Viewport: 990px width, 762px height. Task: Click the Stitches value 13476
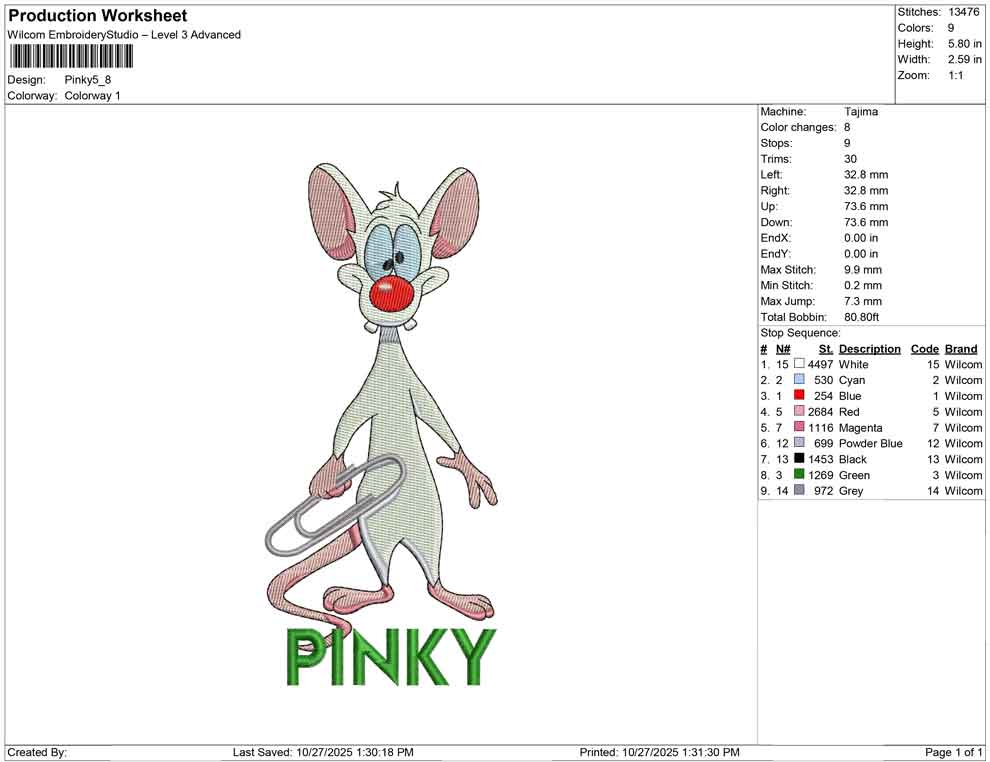click(963, 12)
